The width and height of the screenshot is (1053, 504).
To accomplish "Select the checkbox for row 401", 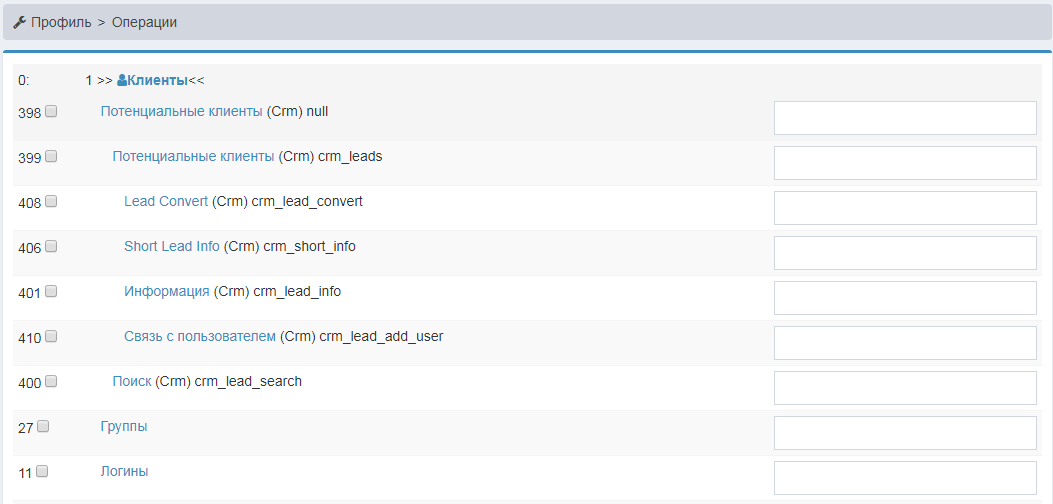I will 51,292.
